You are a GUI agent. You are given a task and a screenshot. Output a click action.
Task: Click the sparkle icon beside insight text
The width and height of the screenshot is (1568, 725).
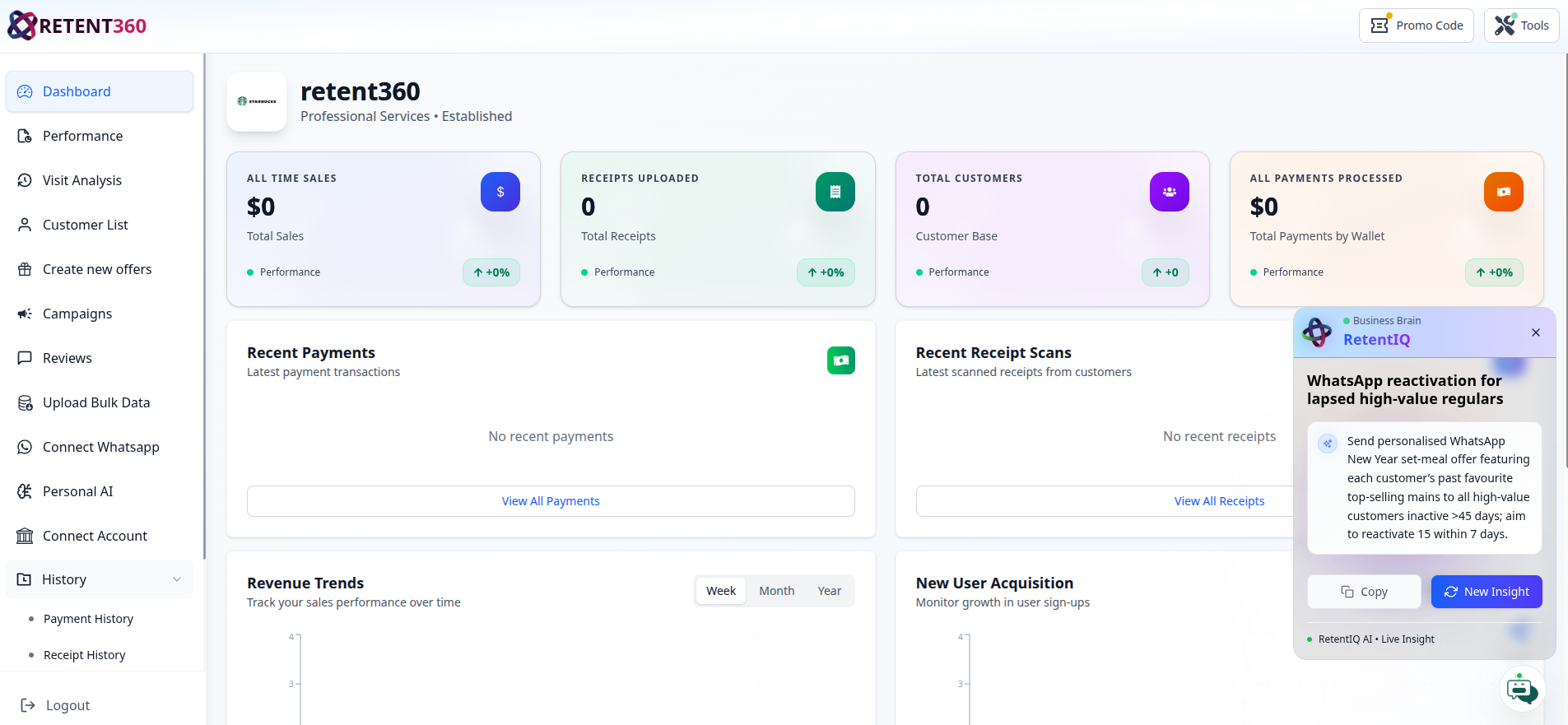point(1328,444)
